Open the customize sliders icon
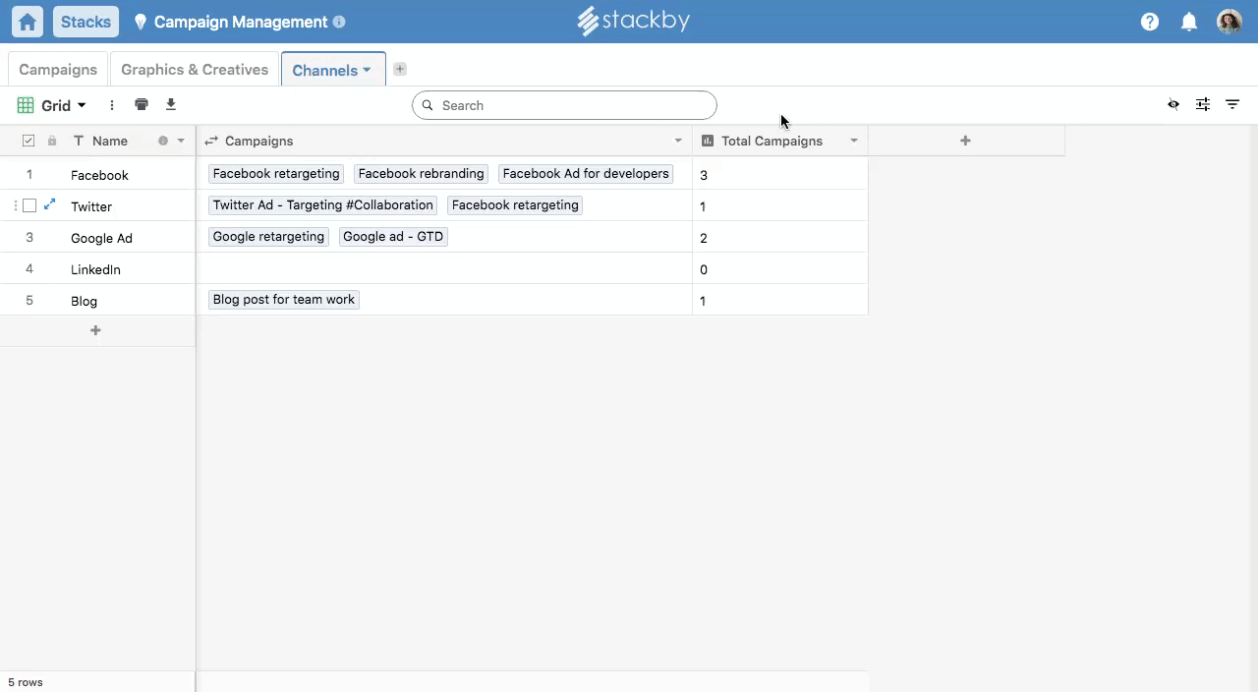The width and height of the screenshot is (1258, 692). (1203, 104)
